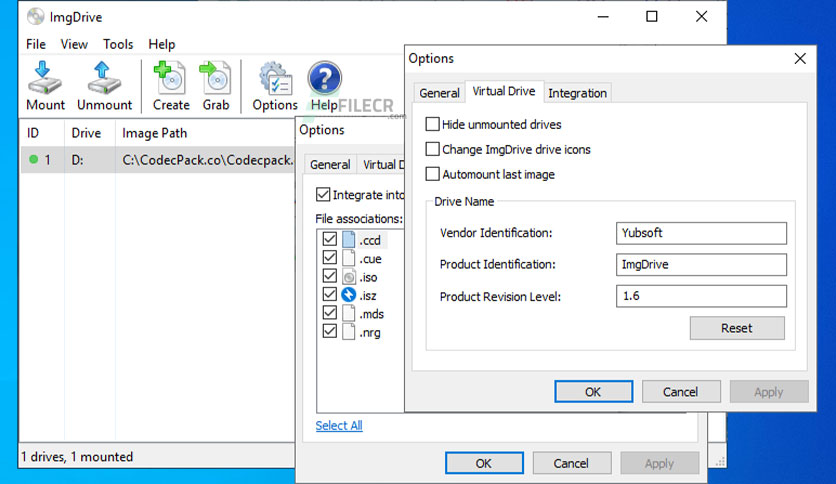Viewport: 836px width, 484px height.
Task: Close the front Options dialog with X
Action: click(x=800, y=58)
